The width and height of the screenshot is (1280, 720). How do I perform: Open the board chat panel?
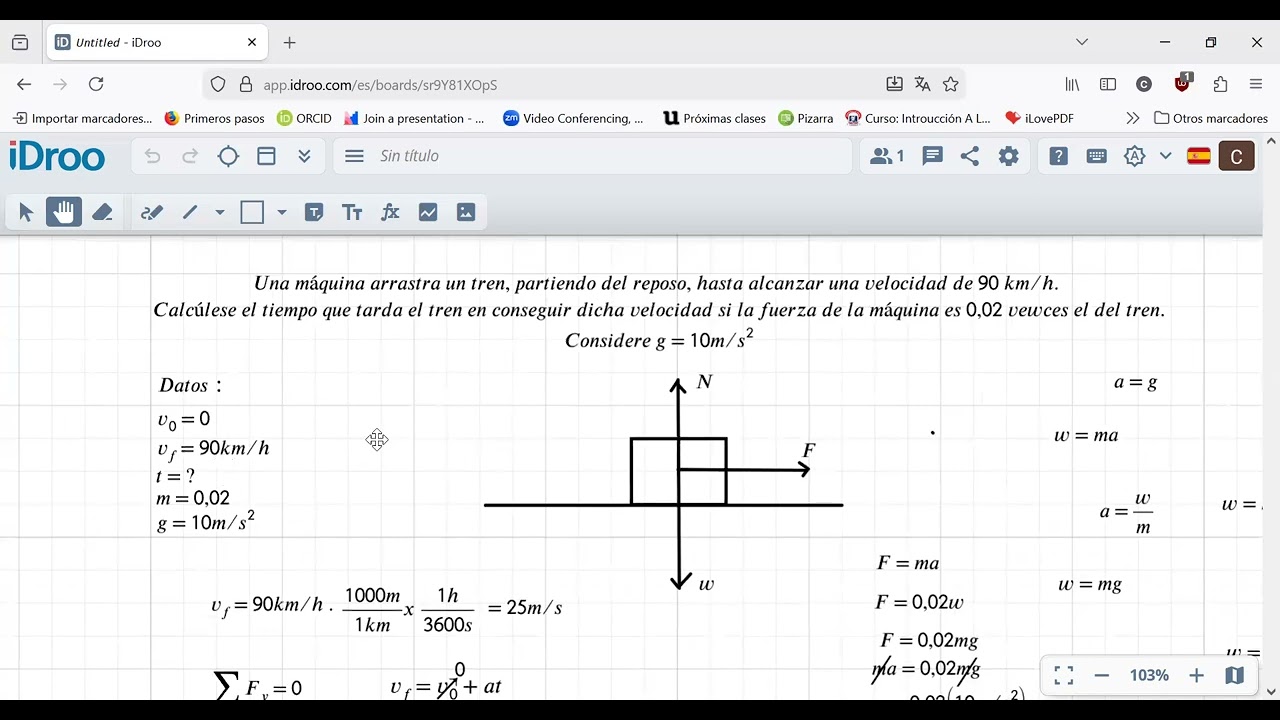pos(933,156)
